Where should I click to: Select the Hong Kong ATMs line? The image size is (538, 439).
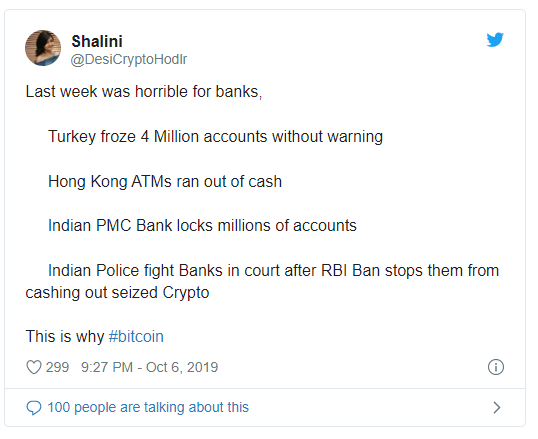165,181
